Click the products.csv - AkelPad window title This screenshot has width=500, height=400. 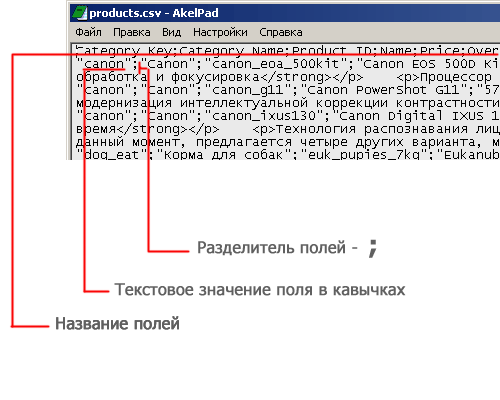click(154, 13)
